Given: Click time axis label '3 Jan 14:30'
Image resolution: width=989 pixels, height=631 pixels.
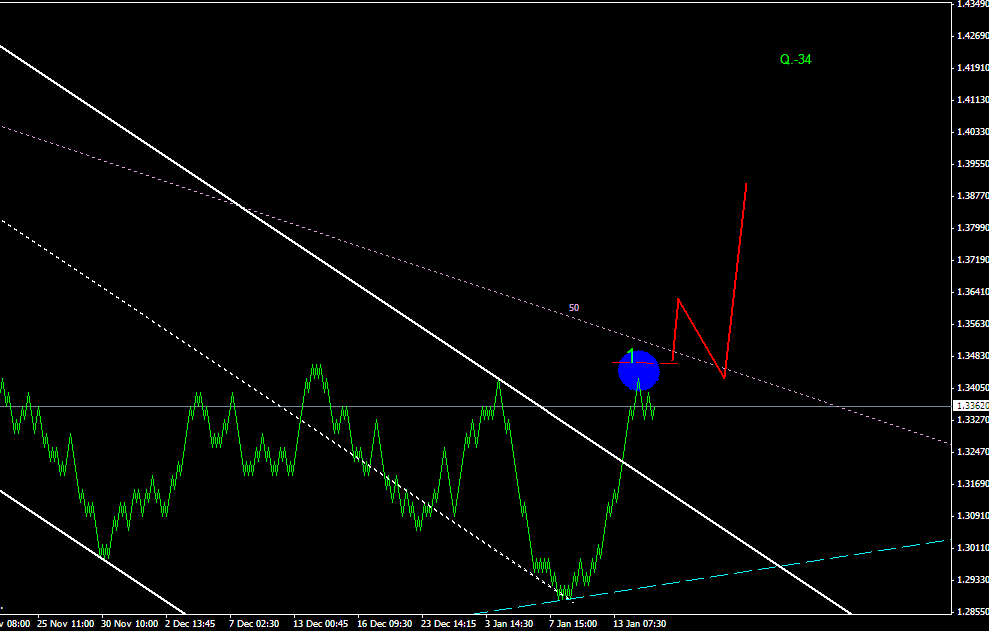Looking at the screenshot, I should click(509, 623).
